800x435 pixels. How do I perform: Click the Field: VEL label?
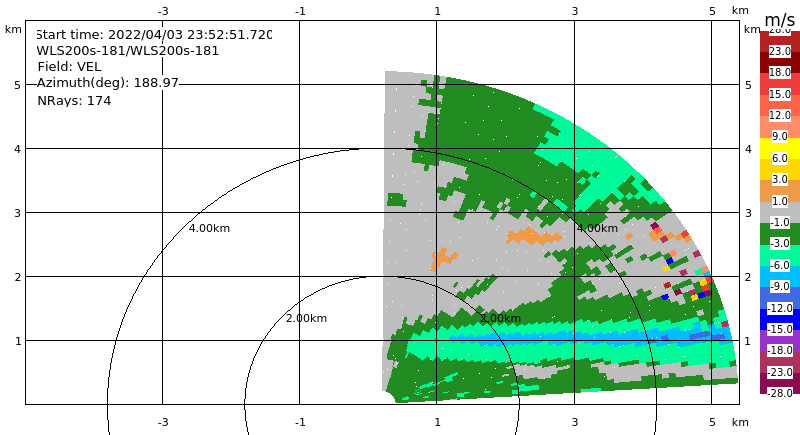tap(69, 67)
